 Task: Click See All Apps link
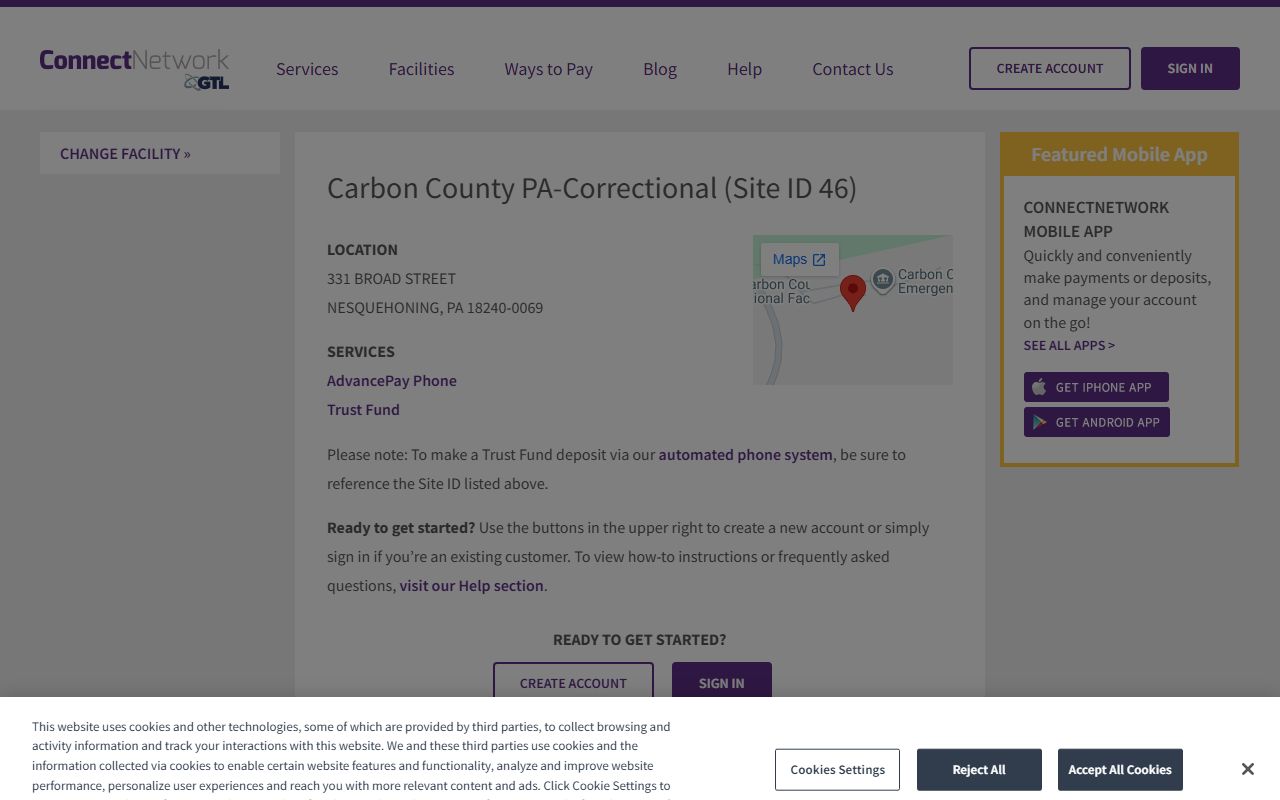click(1069, 345)
